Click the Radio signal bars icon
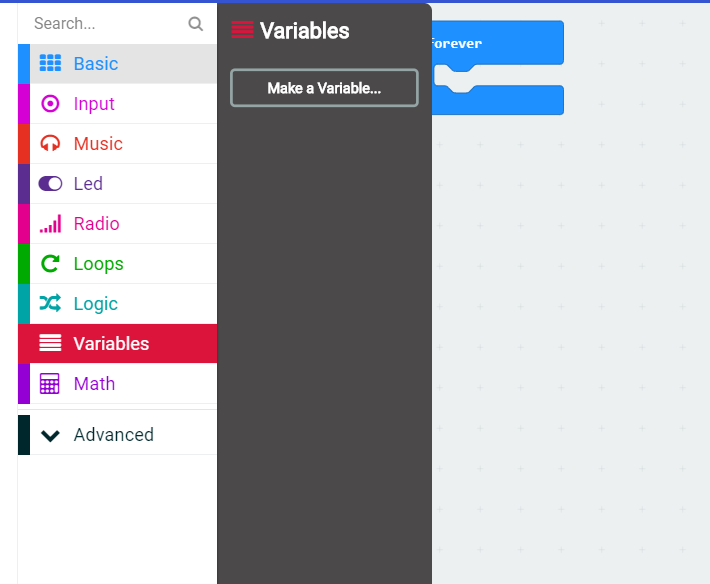 [50, 223]
